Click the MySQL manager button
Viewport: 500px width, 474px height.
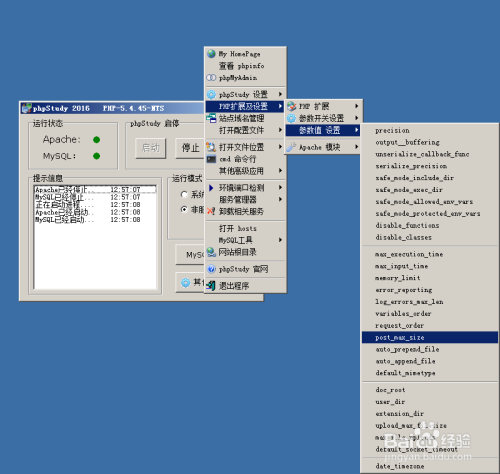(x=190, y=255)
